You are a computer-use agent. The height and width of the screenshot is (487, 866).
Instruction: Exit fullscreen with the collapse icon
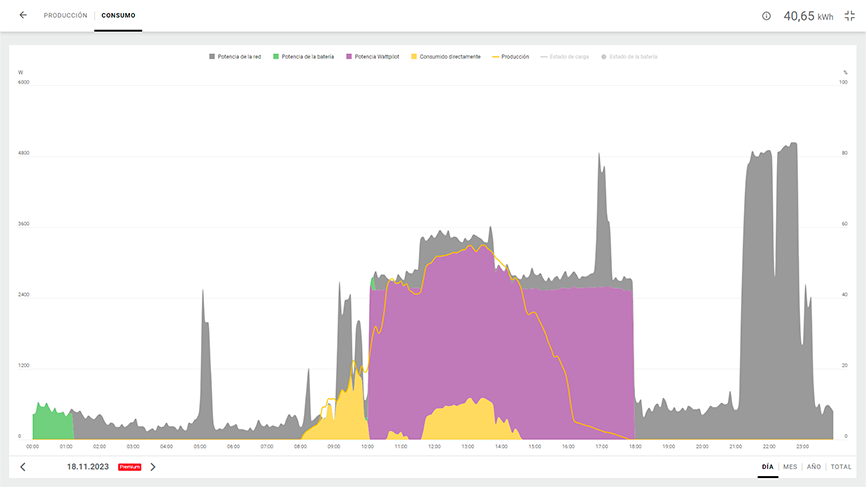tap(849, 16)
